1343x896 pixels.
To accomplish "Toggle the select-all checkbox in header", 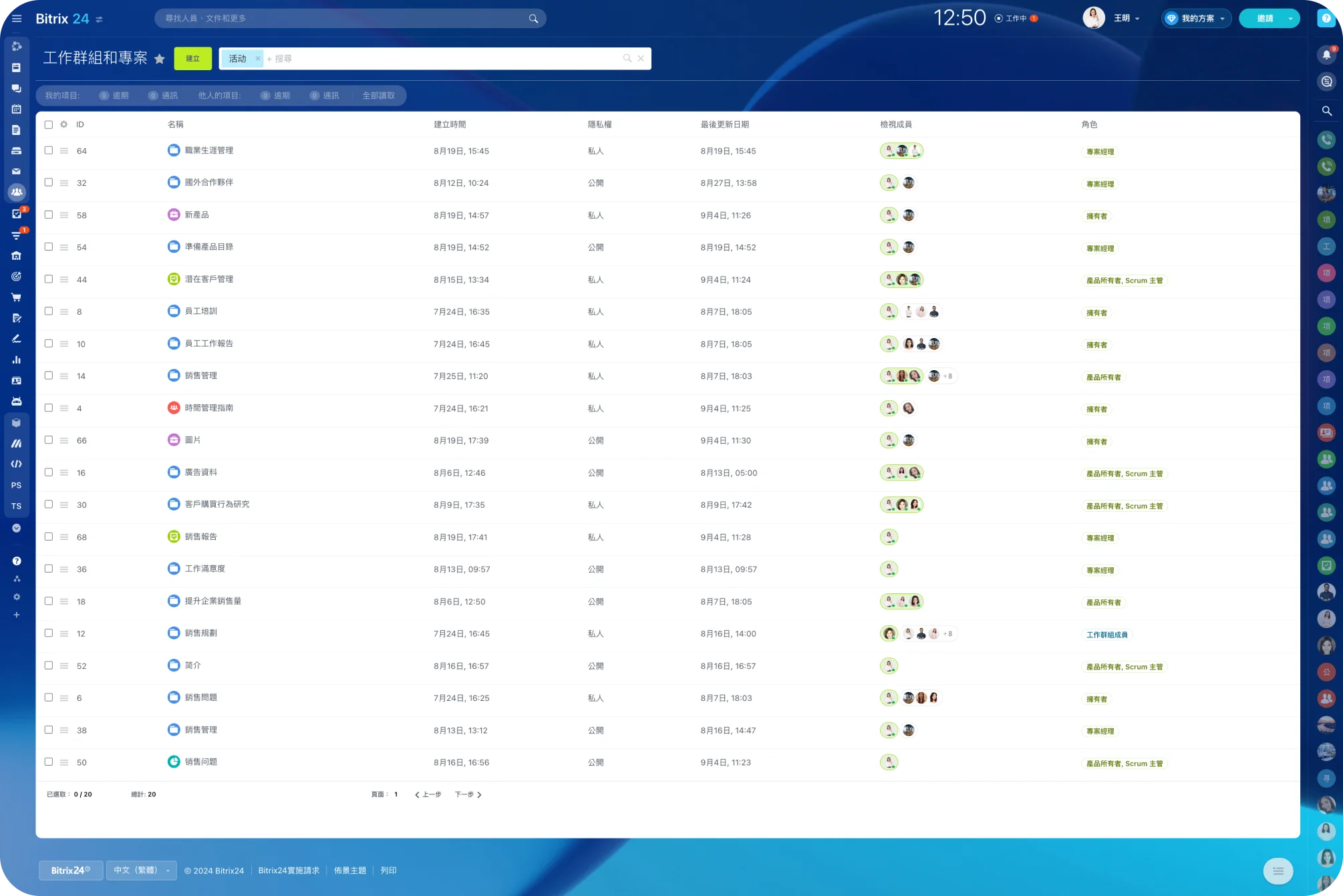I will pyautogui.click(x=49, y=124).
